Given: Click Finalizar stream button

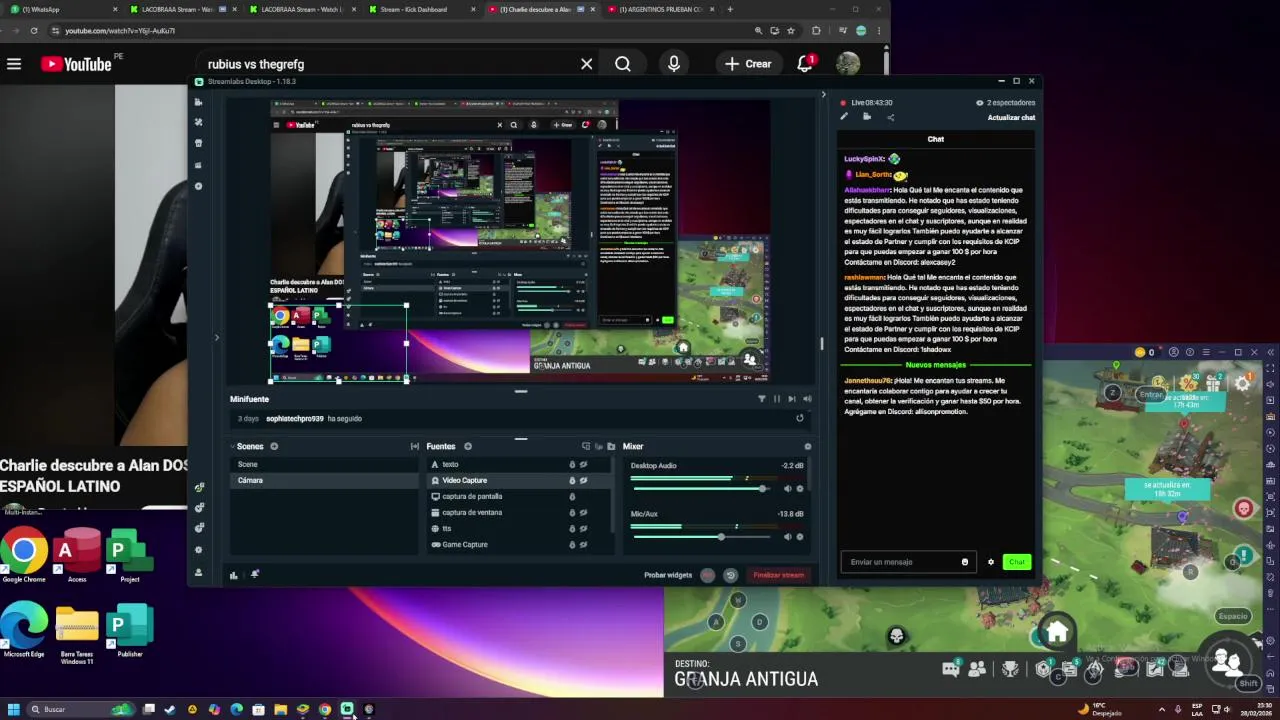Looking at the screenshot, I should pyautogui.click(x=779, y=575).
